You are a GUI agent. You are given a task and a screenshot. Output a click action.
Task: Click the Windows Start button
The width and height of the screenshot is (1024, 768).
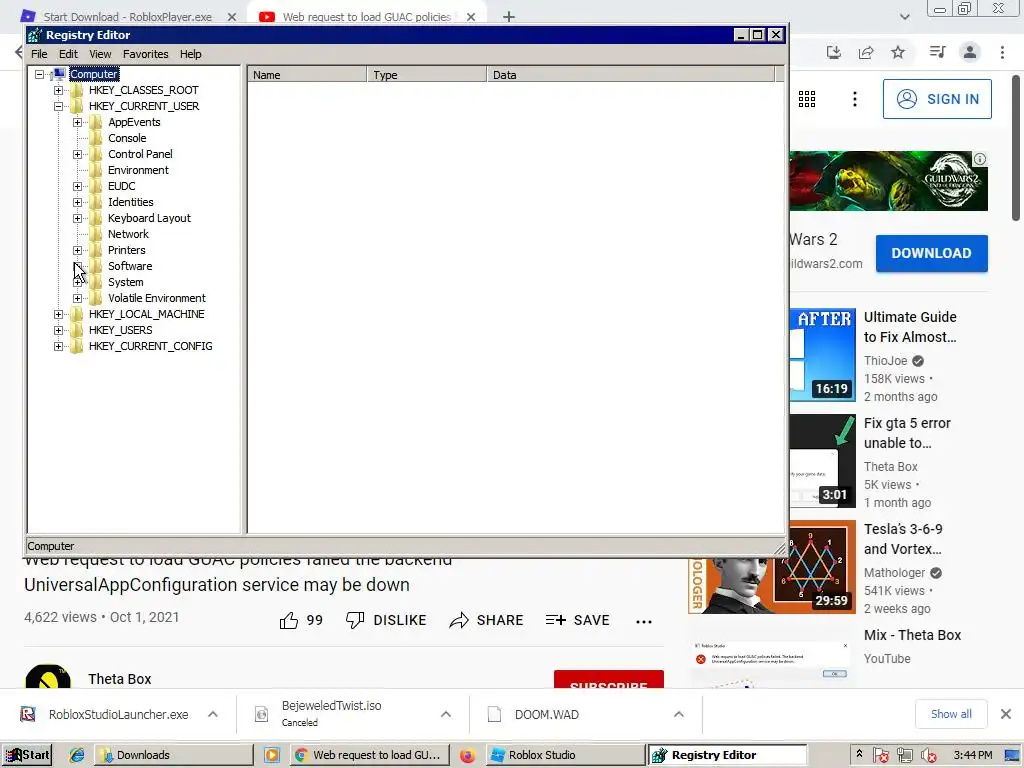(x=27, y=755)
